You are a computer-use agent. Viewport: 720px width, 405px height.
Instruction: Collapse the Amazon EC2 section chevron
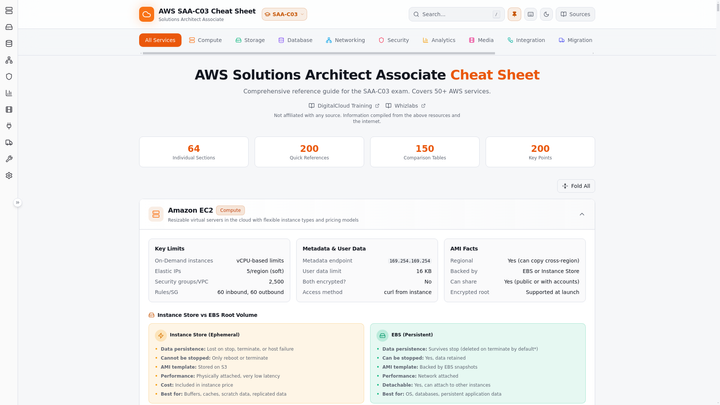(x=582, y=214)
